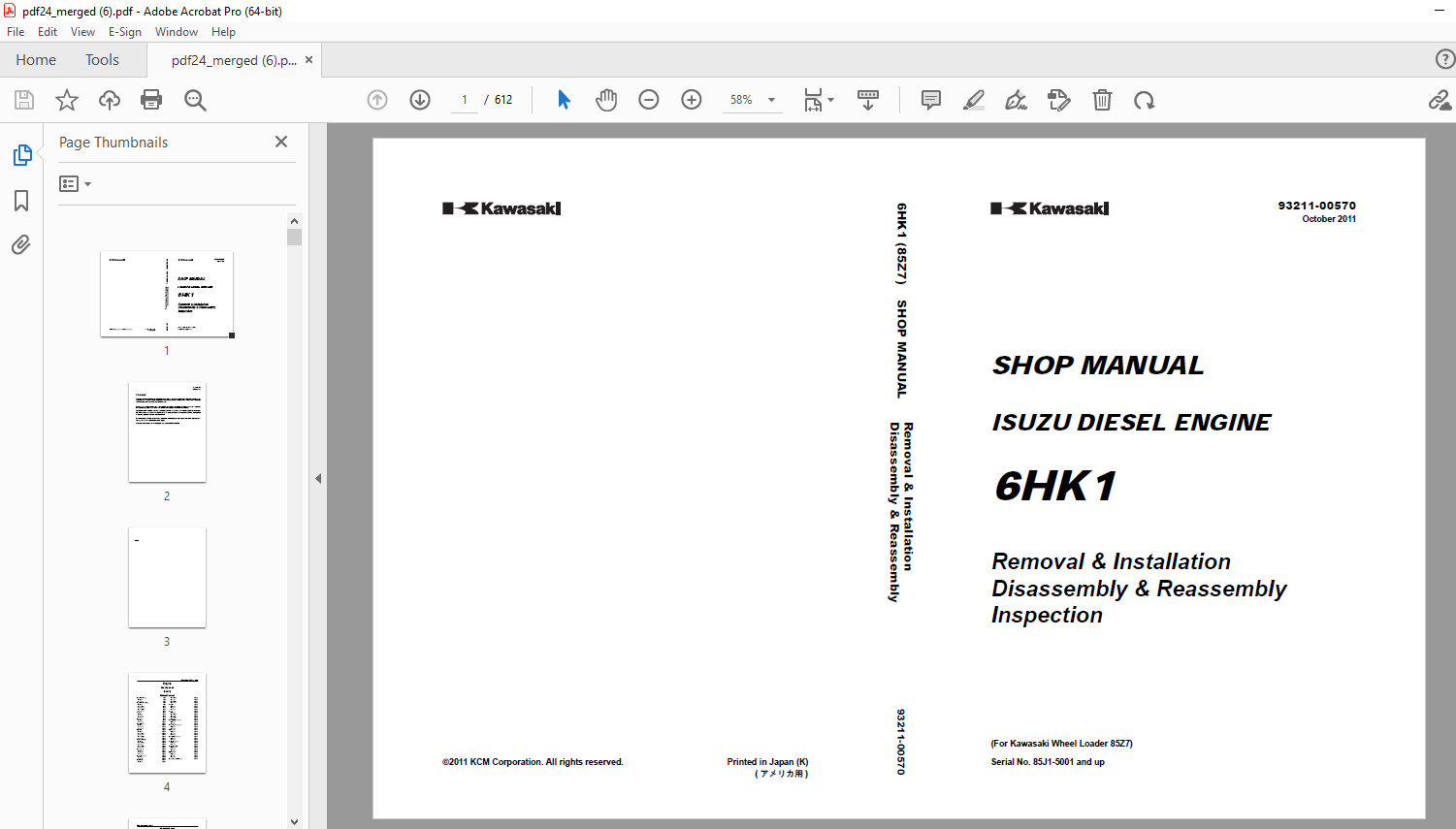Image resolution: width=1456 pixels, height=829 pixels.
Task: Open fit page options icon
Action: coord(818,100)
